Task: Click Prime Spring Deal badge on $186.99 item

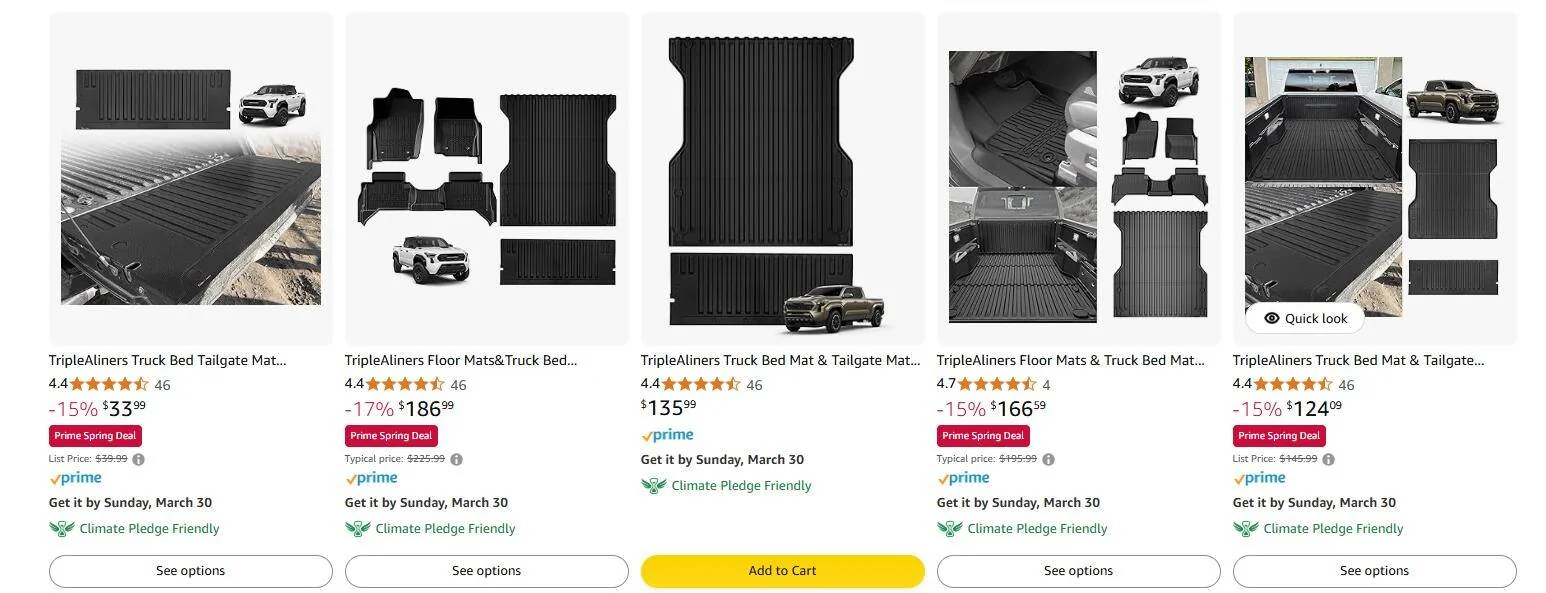Action: (x=391, y=436)
